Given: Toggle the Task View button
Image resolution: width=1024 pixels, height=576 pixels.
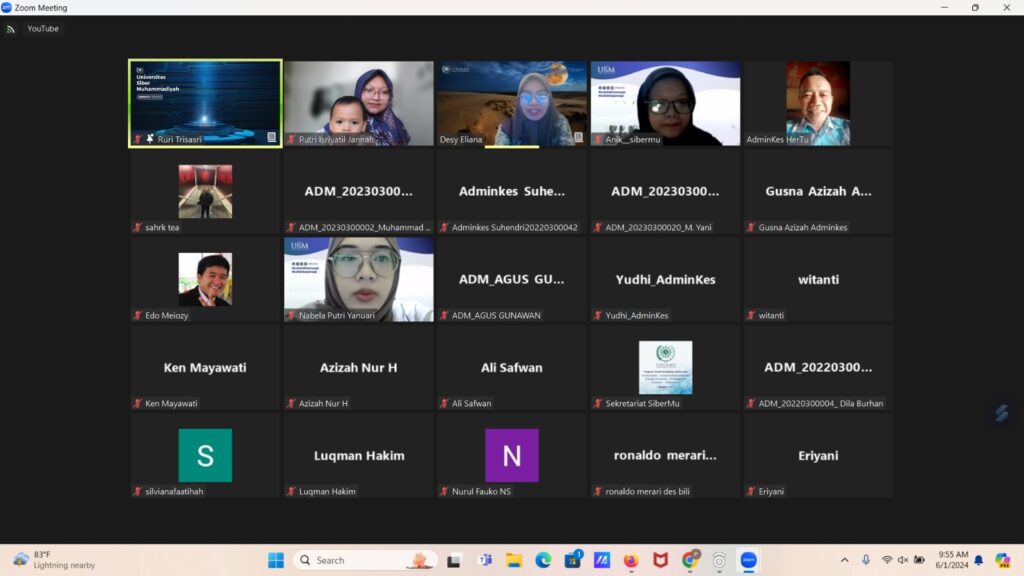Looking at the screenshot, I should (454, 560).
